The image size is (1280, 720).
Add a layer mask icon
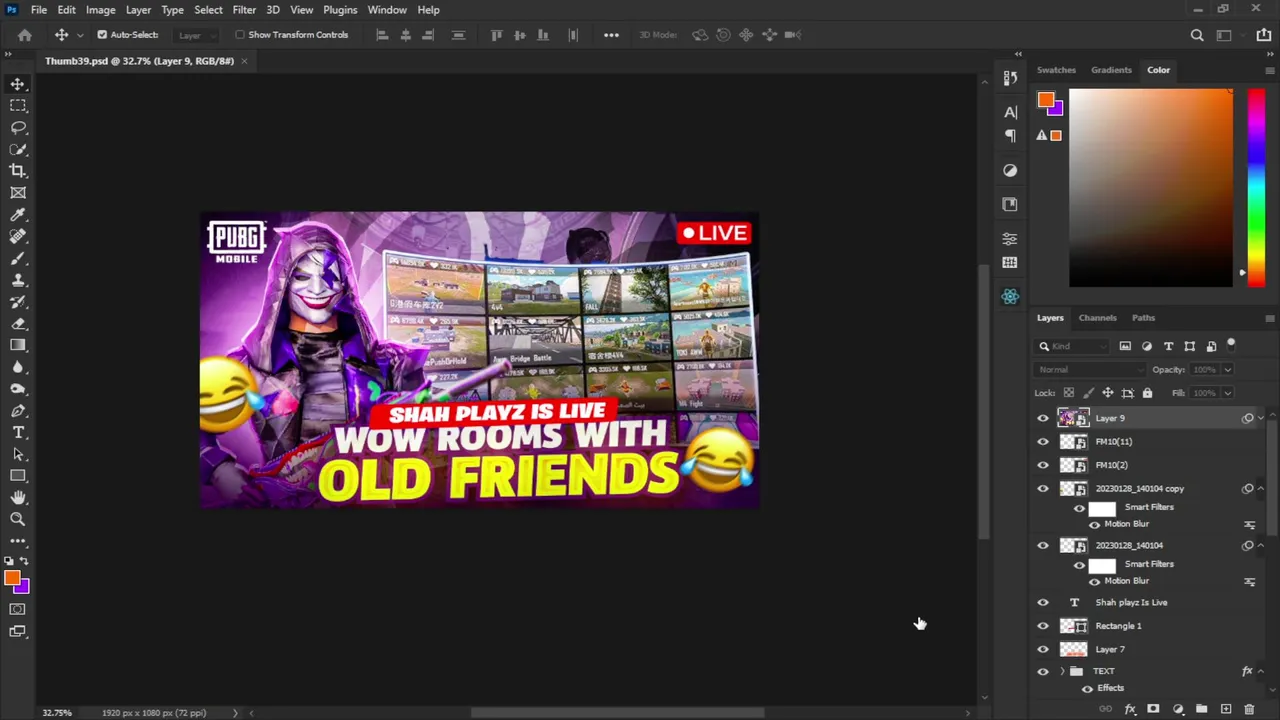(1153, 709)
